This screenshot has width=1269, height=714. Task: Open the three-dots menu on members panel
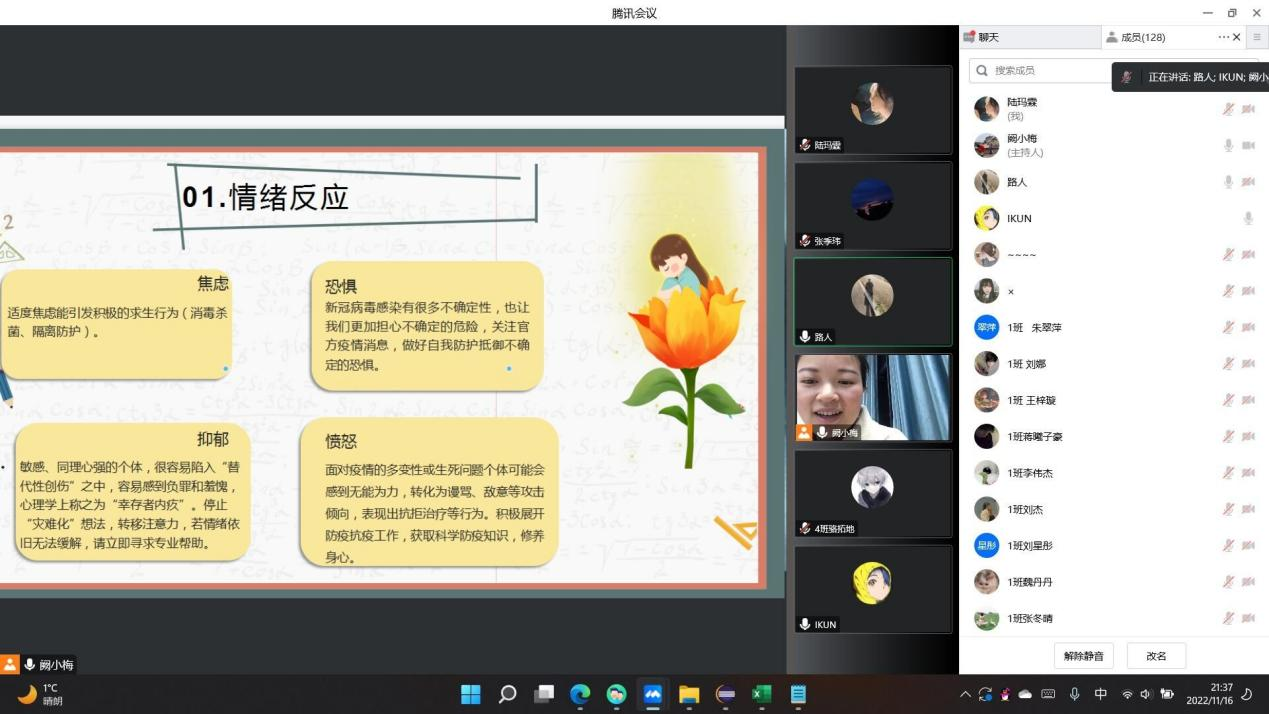pyautogui.click(x=1223, y=37)
